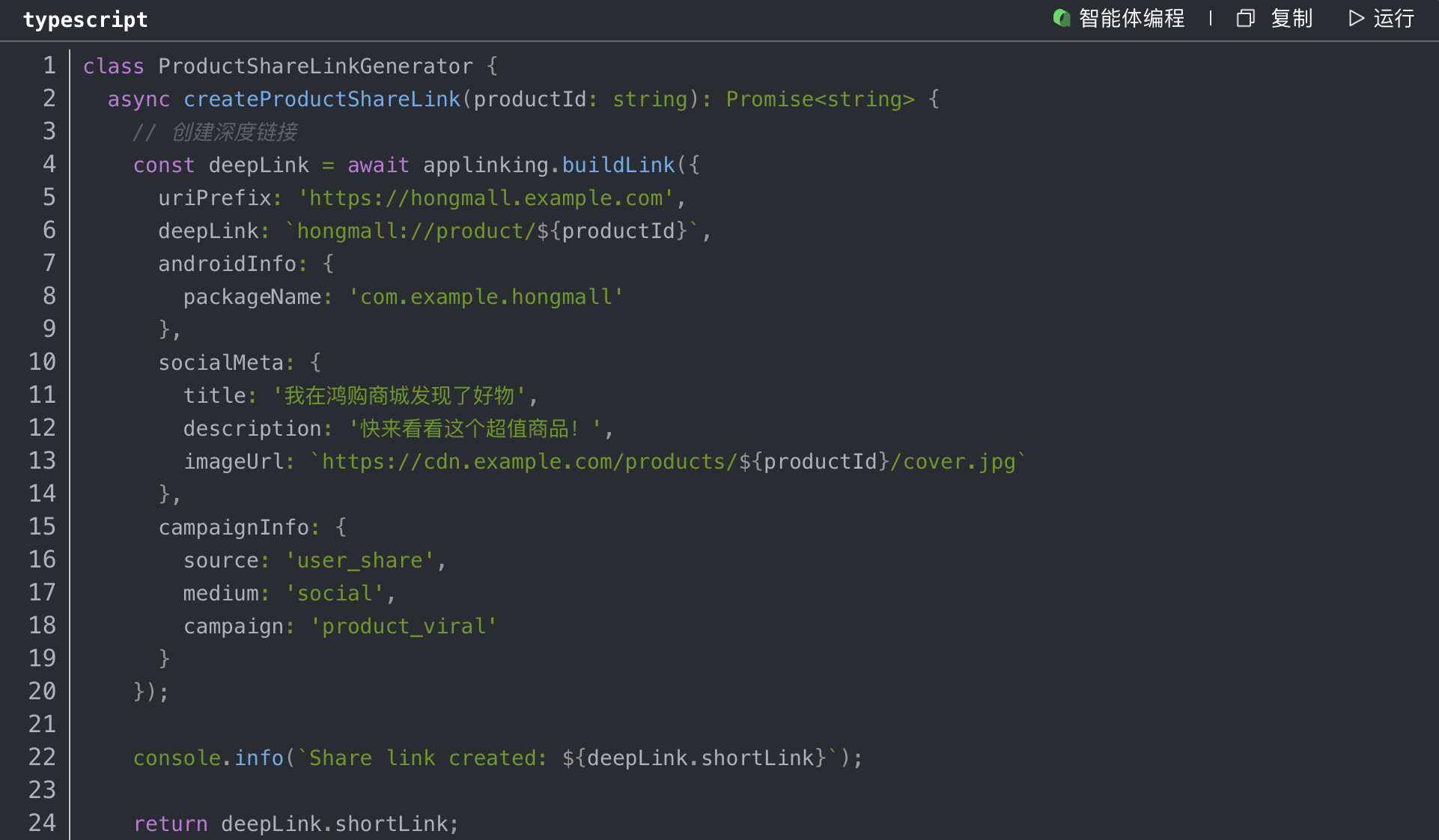Click the createProductShareLink method name

click(322, 99)
